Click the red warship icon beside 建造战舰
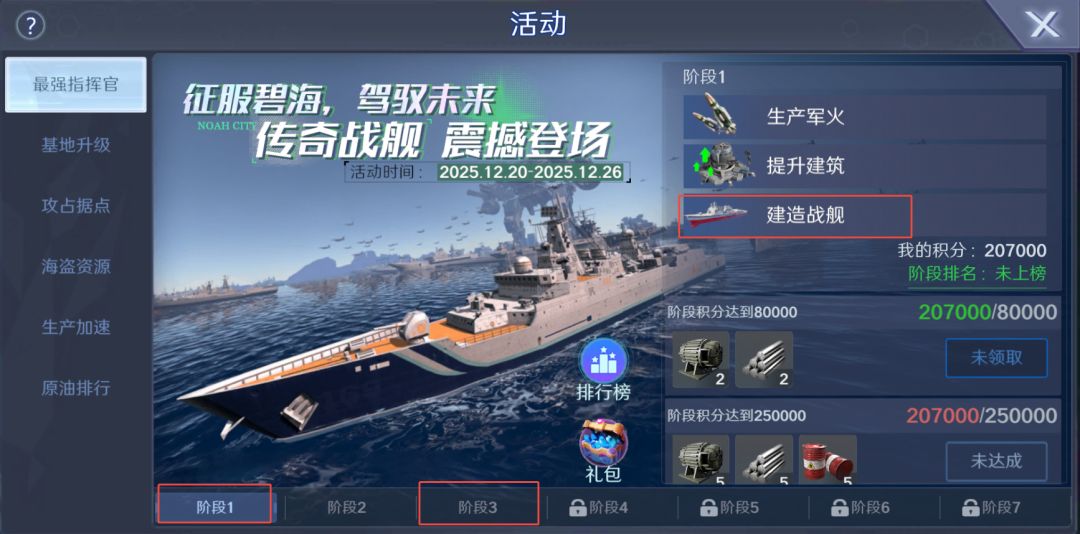Viewport: 1080px width, 534px height. (x=715, y=215)
